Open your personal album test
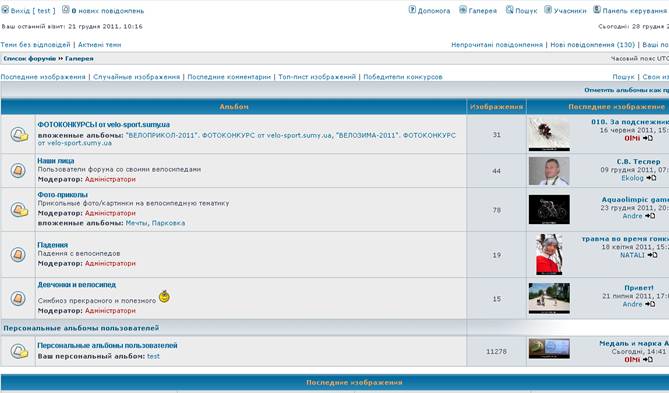The image size is (669, 393). tap(153, 356)
